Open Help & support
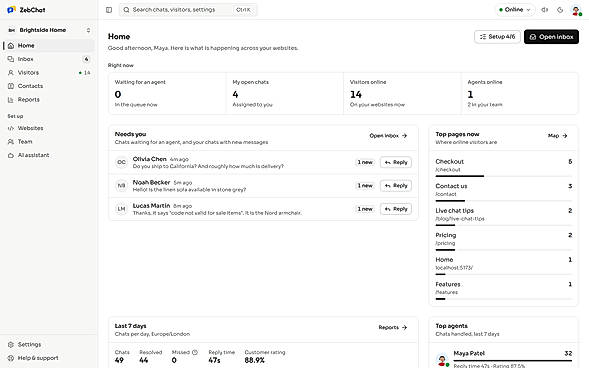 pyautogui.click(x=49, y=358)
